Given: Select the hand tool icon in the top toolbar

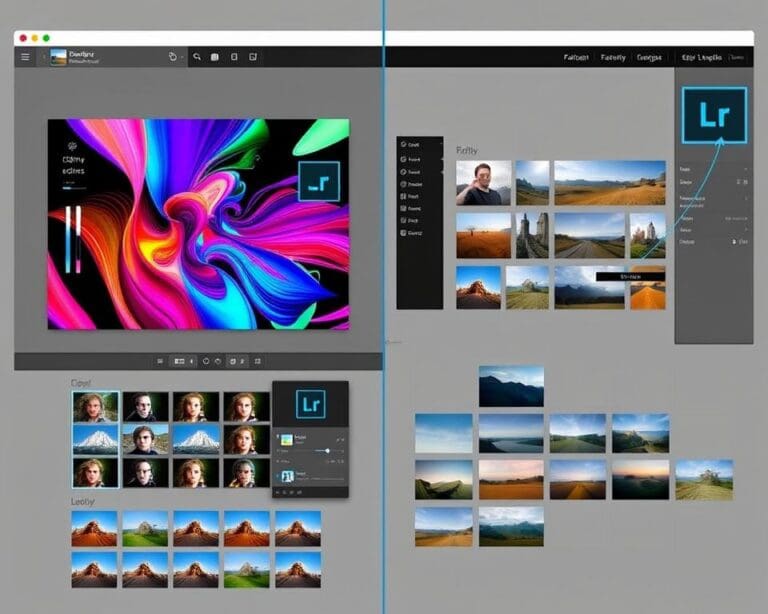Looking at the screenshot, I should click(172, 57).
